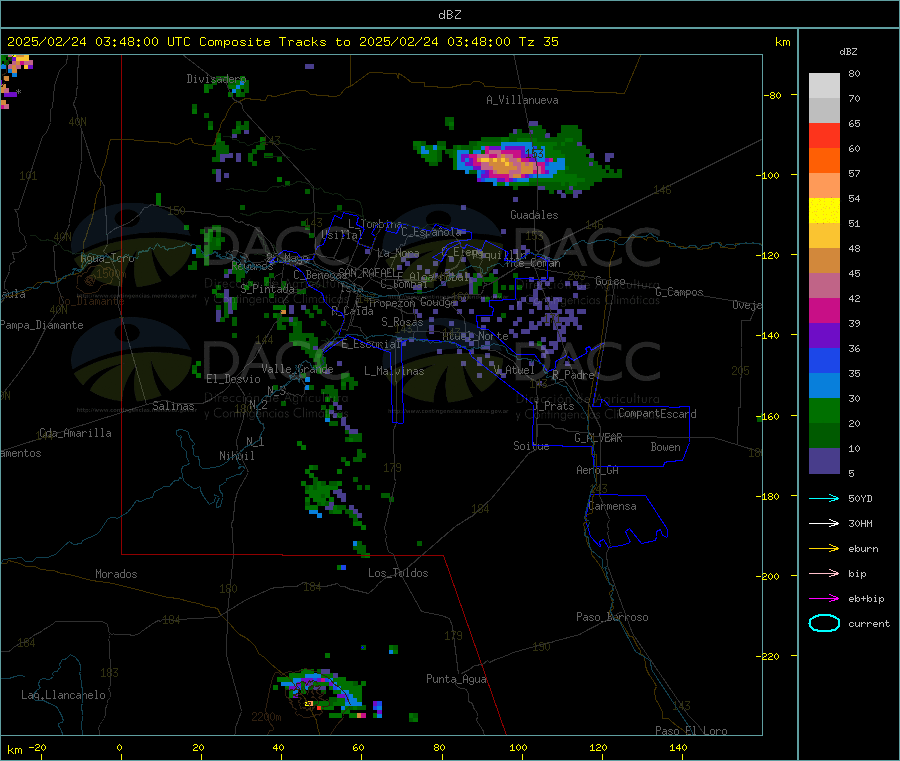Click the white 30HM arrow icon
The width and height of the screenshot is (900, 761).
coord(824,523)
